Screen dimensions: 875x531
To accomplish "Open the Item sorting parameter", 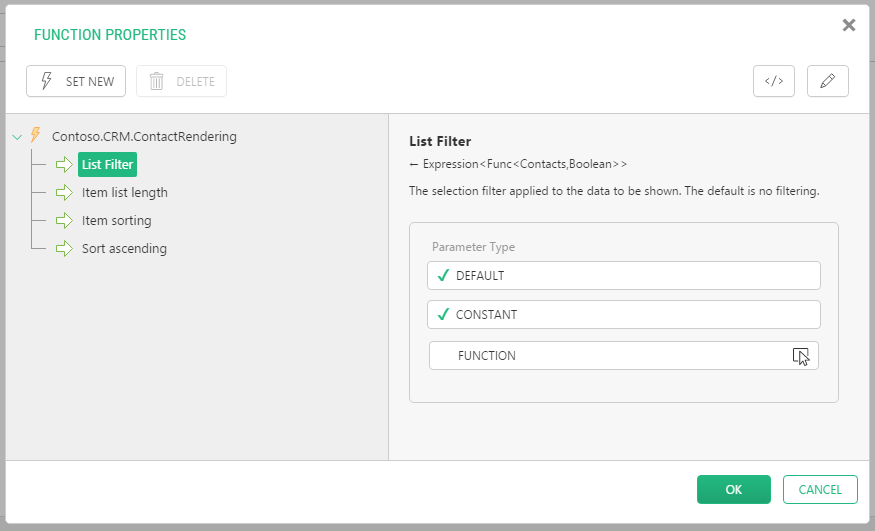I will coord(117,220).
